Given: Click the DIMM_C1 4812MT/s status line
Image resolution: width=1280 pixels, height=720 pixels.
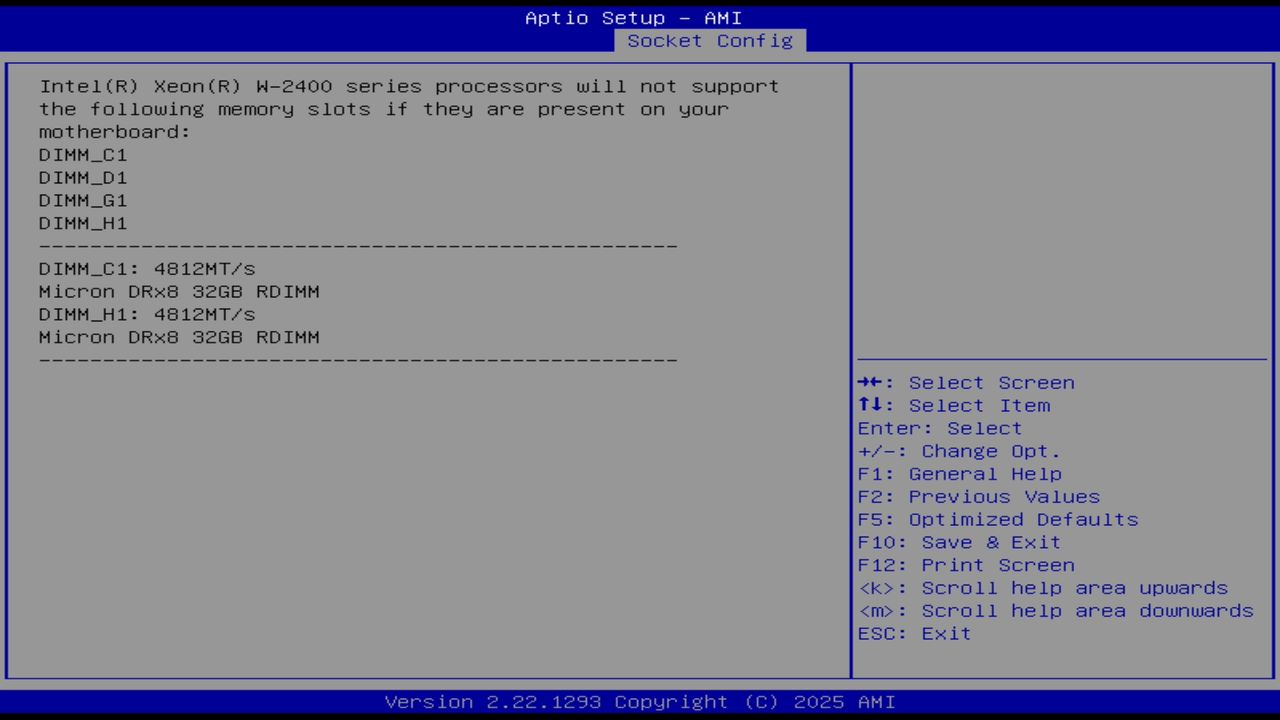Looking at the screenshot, I should pyautogui.click(x=147, y=268).
